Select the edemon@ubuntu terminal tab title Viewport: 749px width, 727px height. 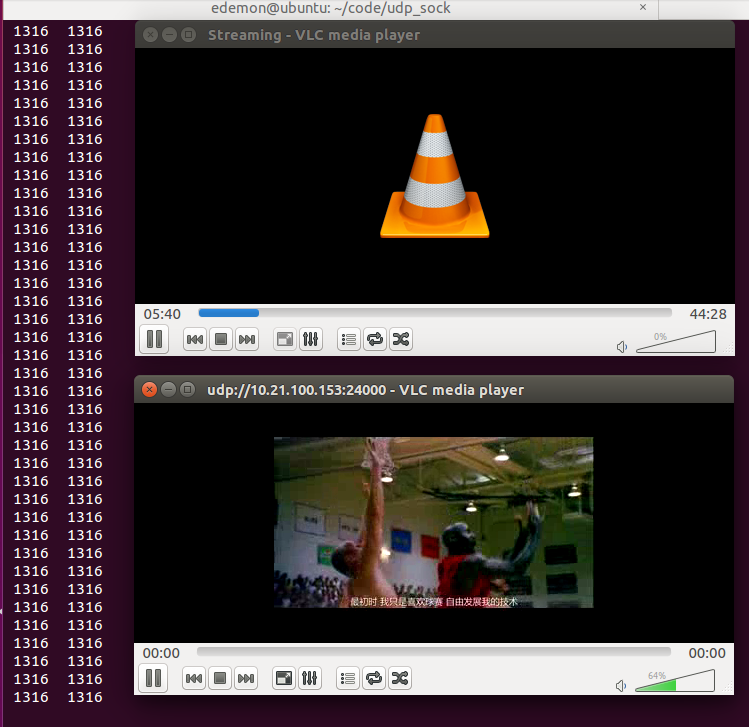(331, 8)
